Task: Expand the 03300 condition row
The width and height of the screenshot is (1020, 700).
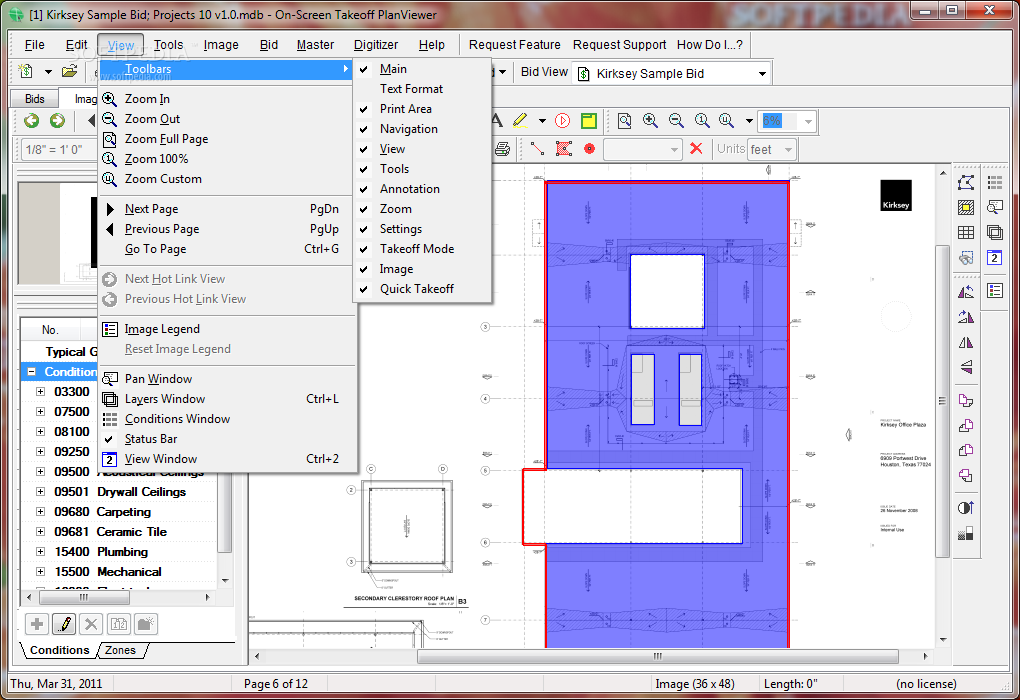Action: [x=40, y=392]
